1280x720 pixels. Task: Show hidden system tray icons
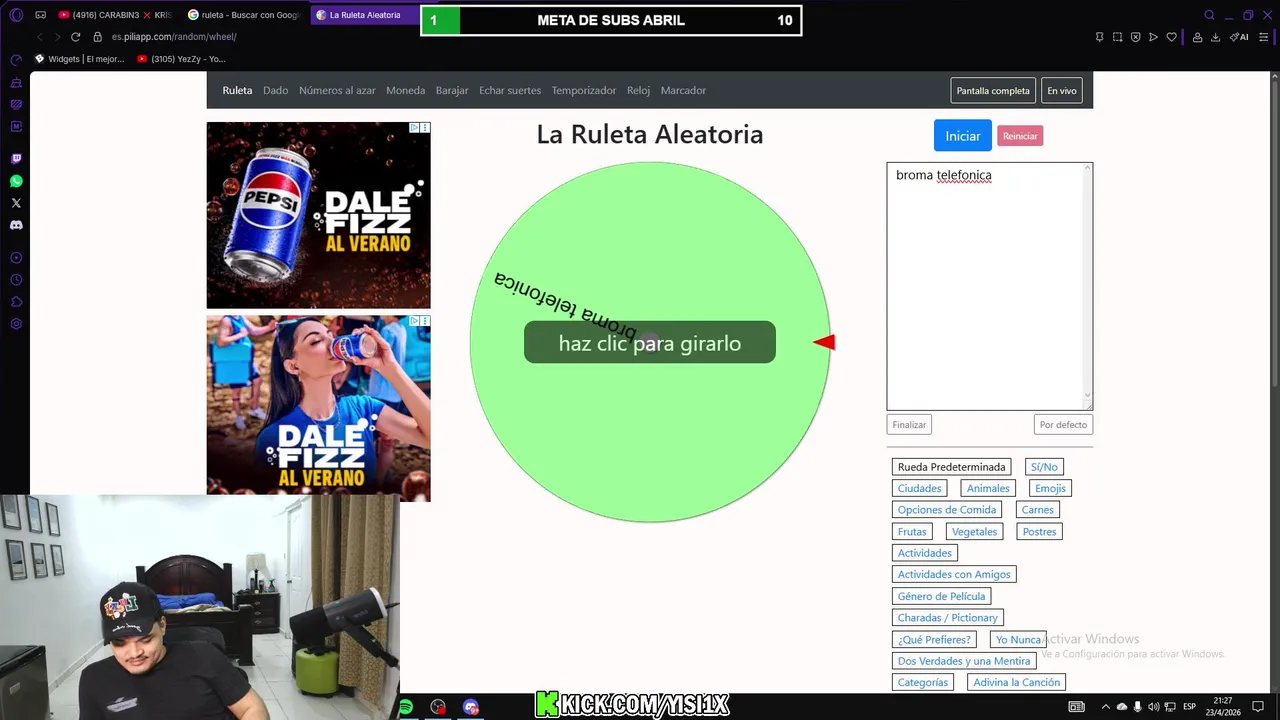[x=1105, y=707]
